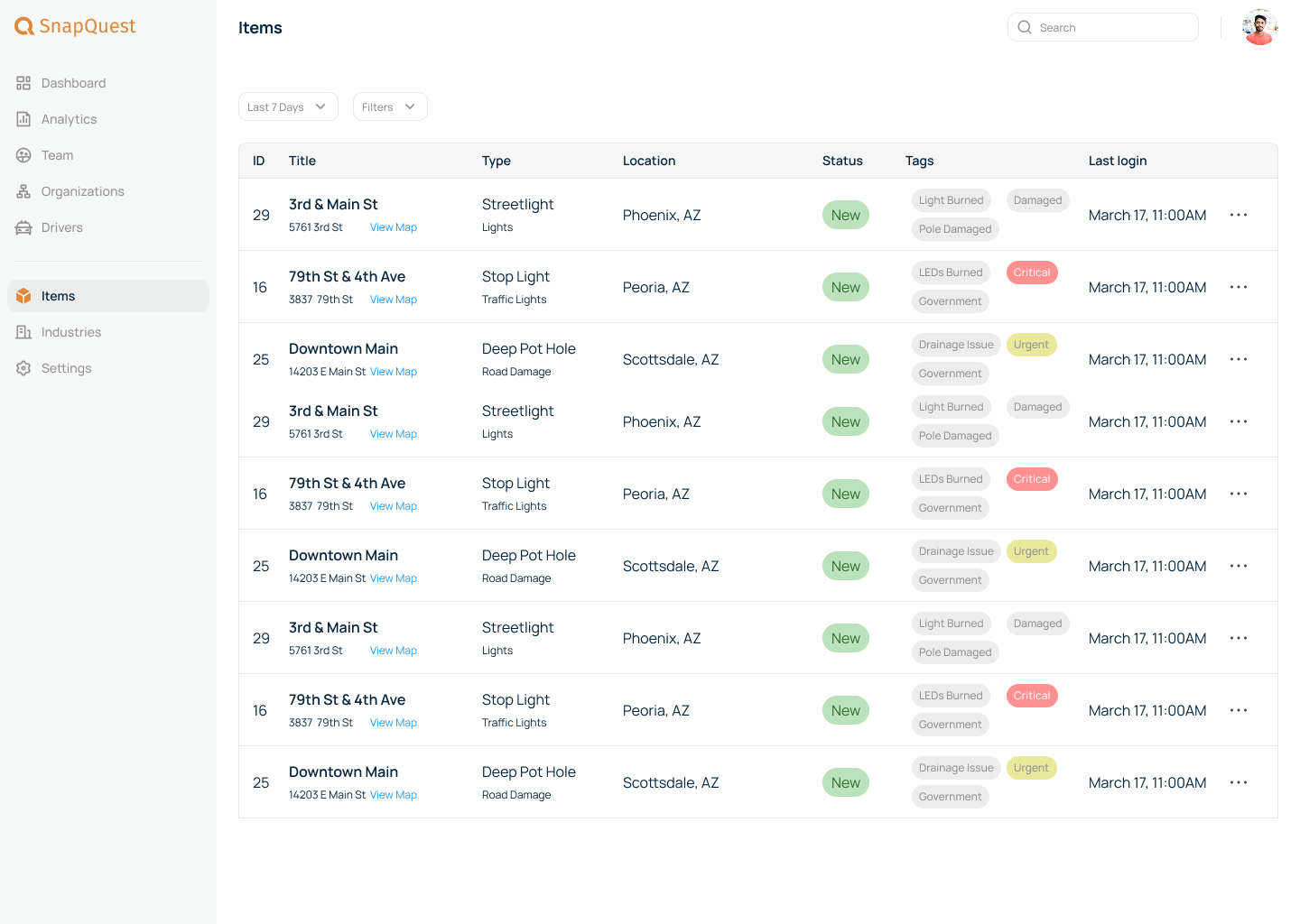Screen dimensions: 1300x924
Task: Click the SnapQuest logo
Action: pos(75,27)
